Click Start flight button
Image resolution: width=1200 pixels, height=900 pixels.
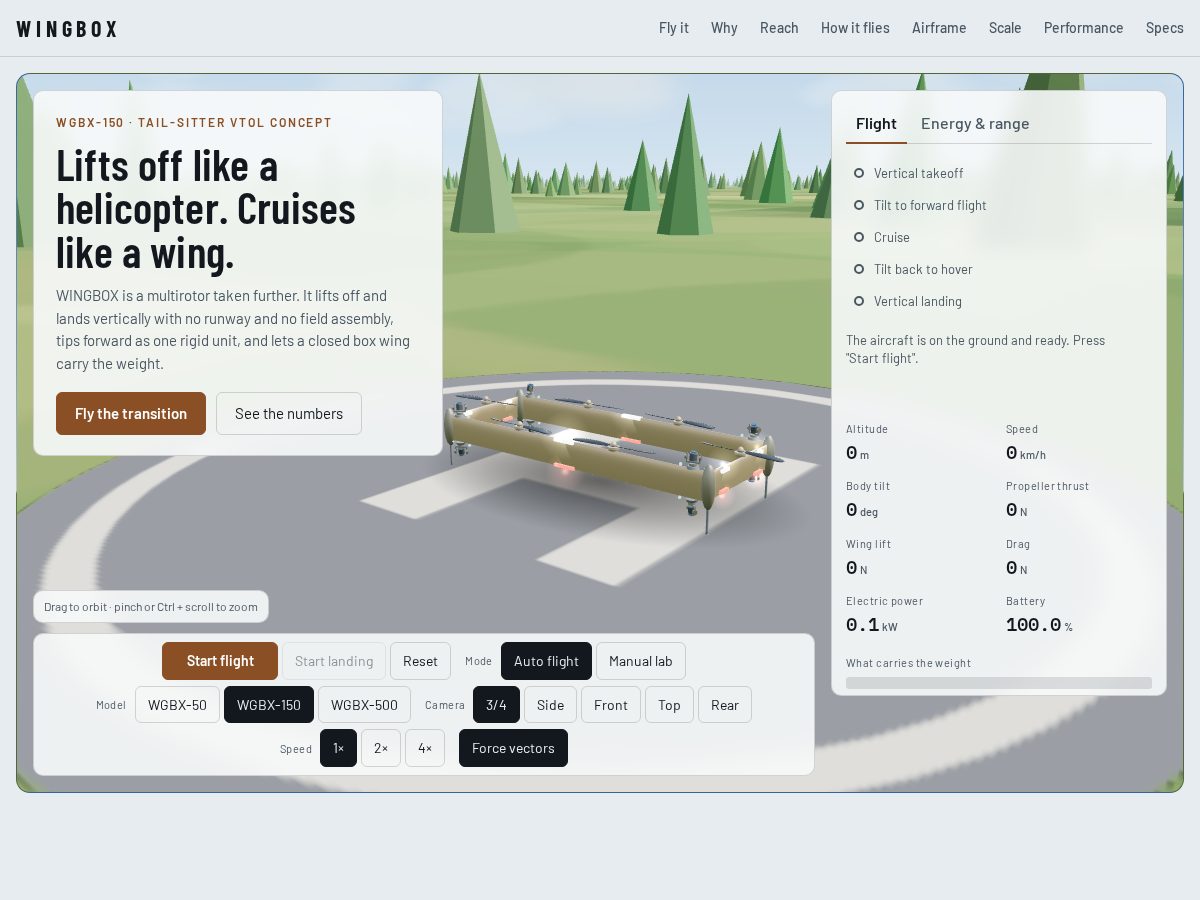(220, 661)
